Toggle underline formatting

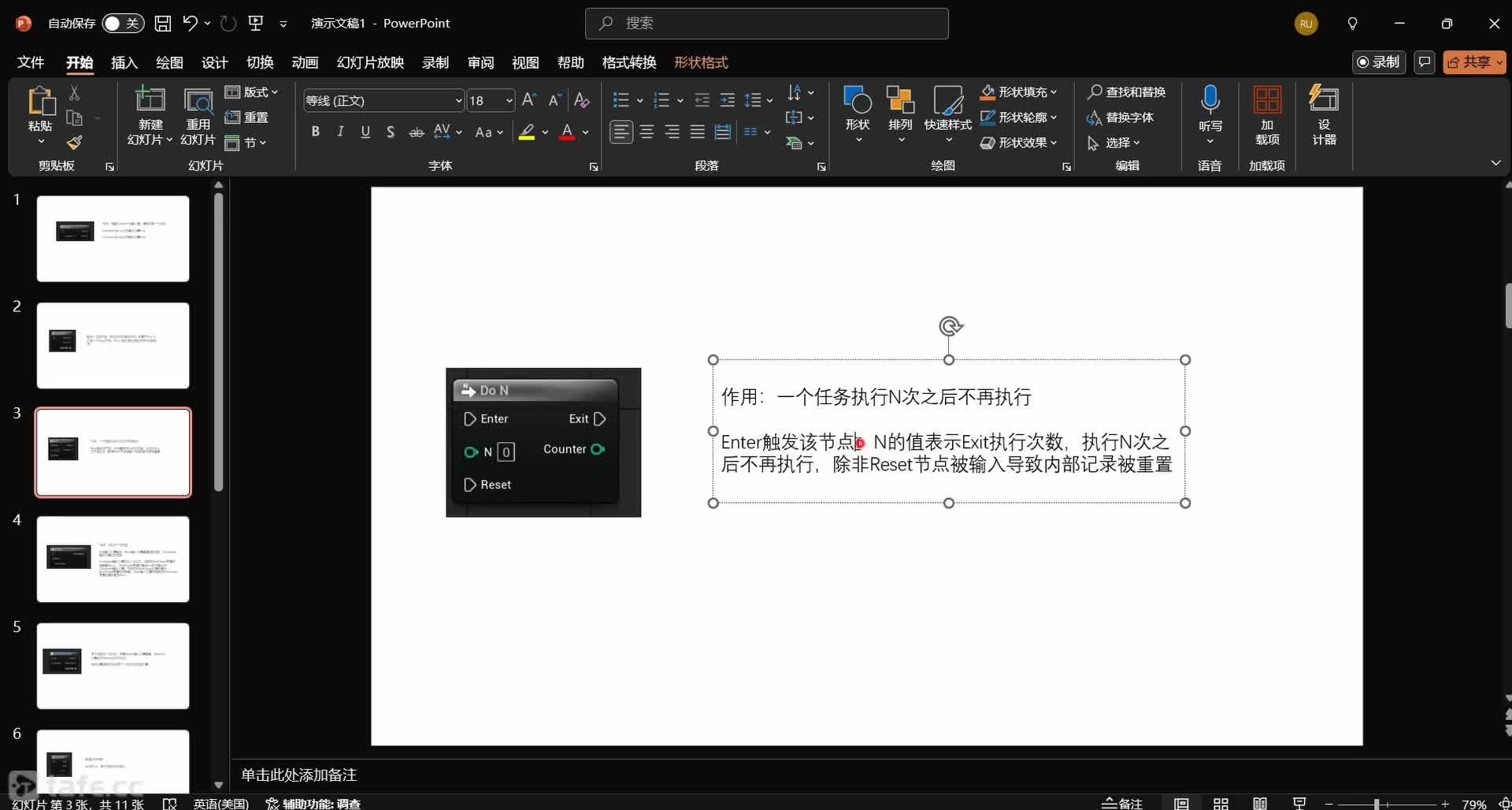click(x=365, y=132)
